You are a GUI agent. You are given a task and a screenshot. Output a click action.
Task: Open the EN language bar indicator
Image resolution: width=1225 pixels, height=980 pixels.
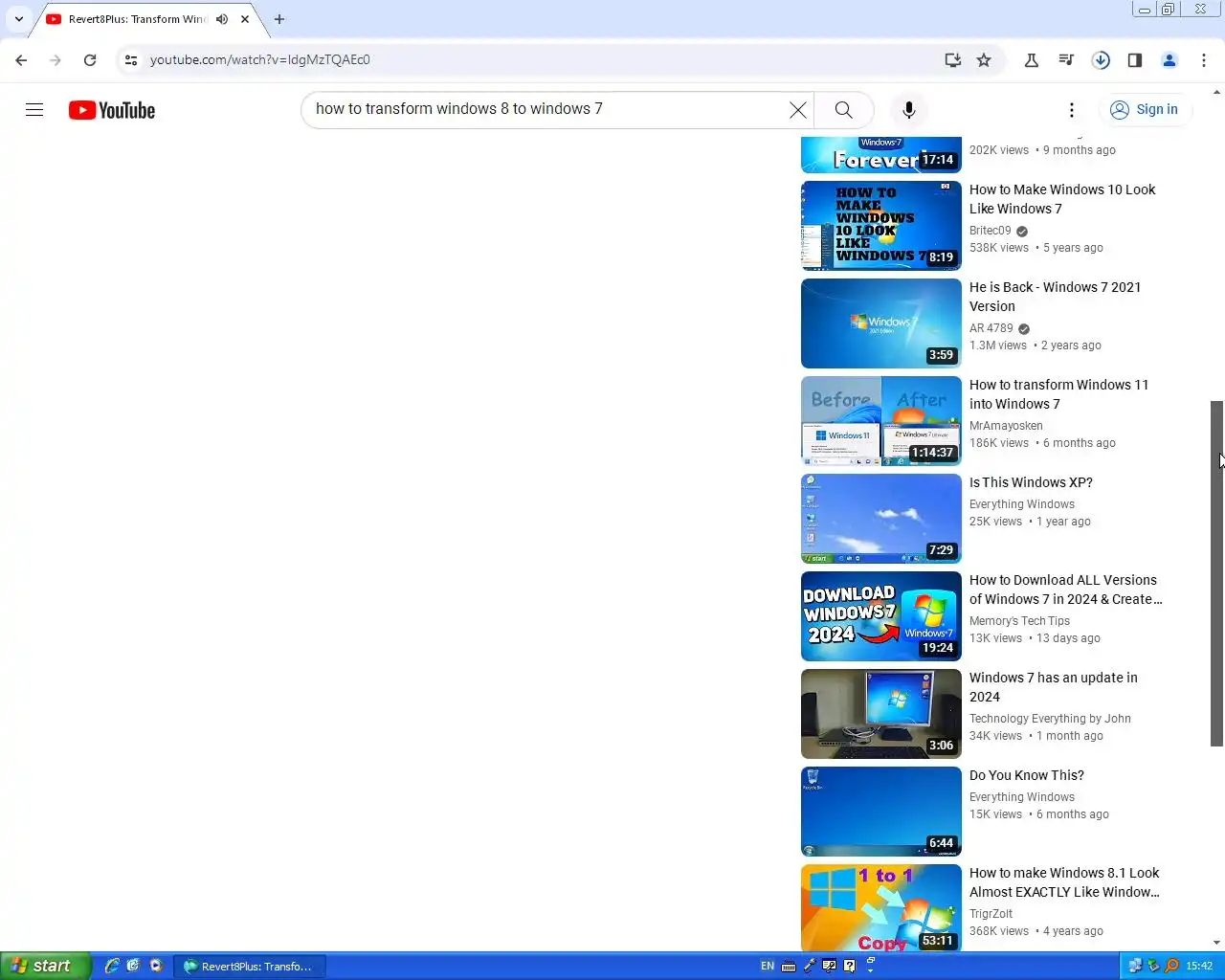point(768,967)
